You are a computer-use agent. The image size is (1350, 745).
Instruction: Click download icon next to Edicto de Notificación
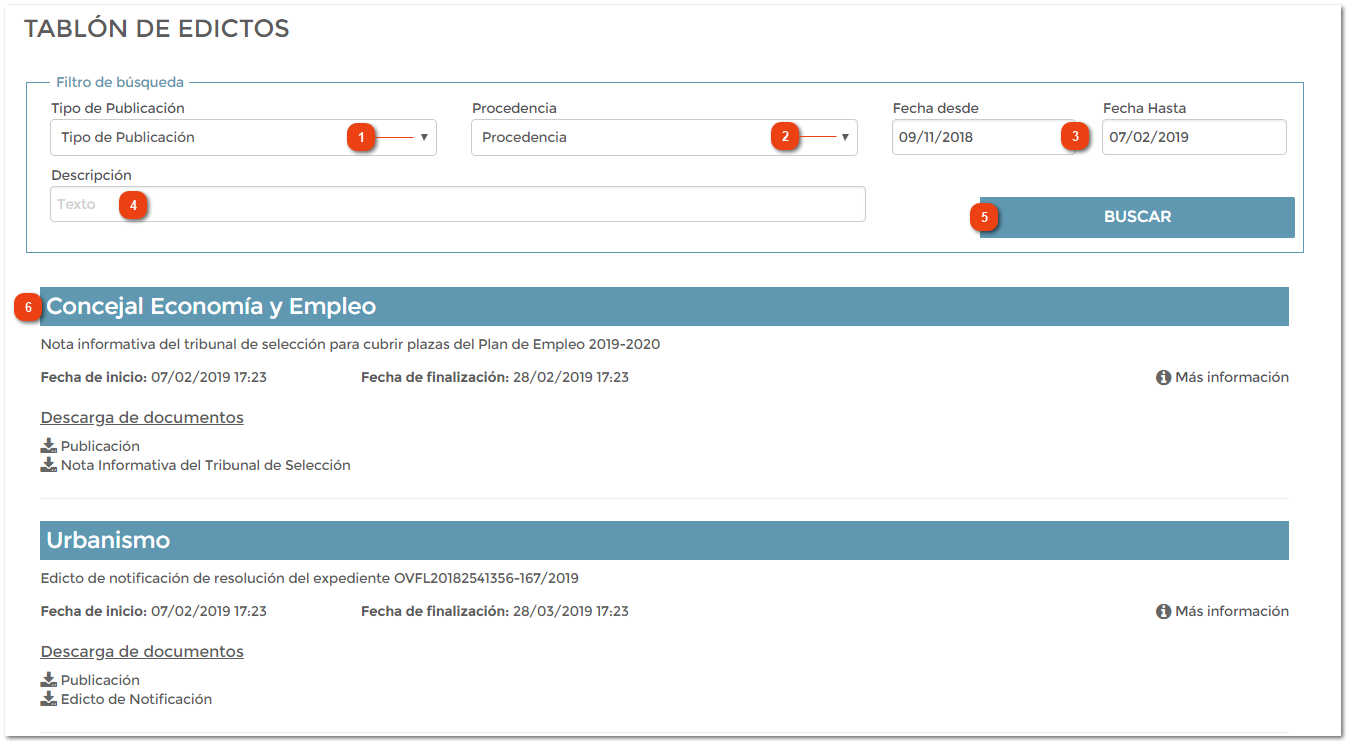48,699
